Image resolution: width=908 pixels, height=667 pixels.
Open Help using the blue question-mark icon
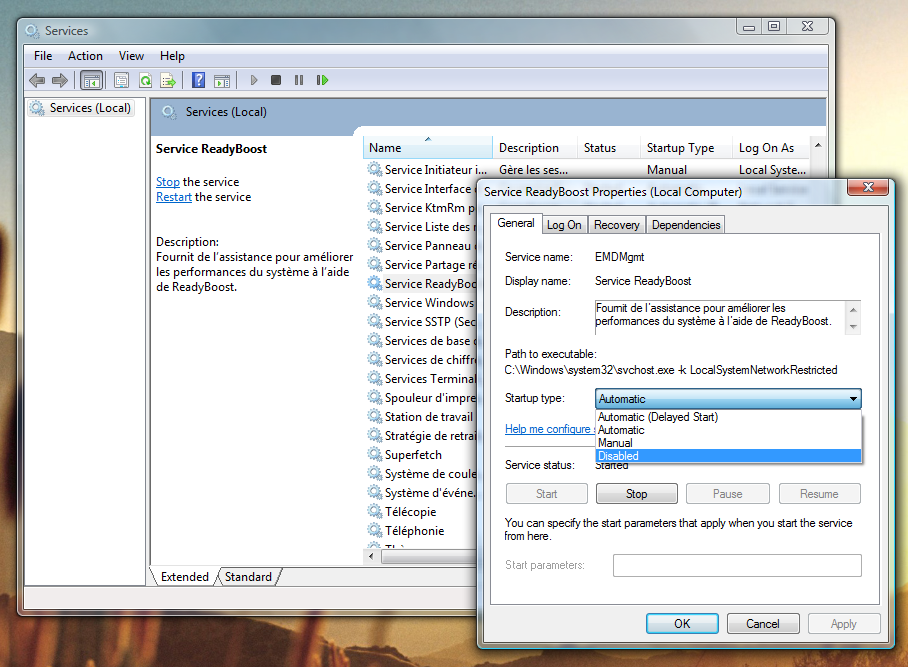pos(198,80)
